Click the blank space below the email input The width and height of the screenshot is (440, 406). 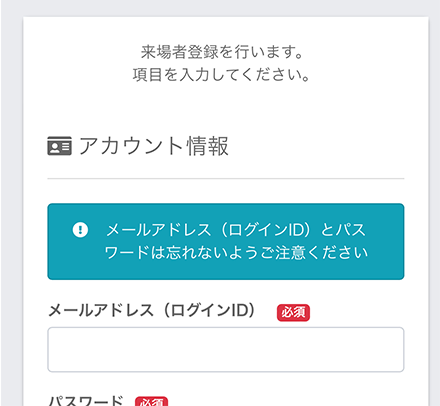pos(226,383)
